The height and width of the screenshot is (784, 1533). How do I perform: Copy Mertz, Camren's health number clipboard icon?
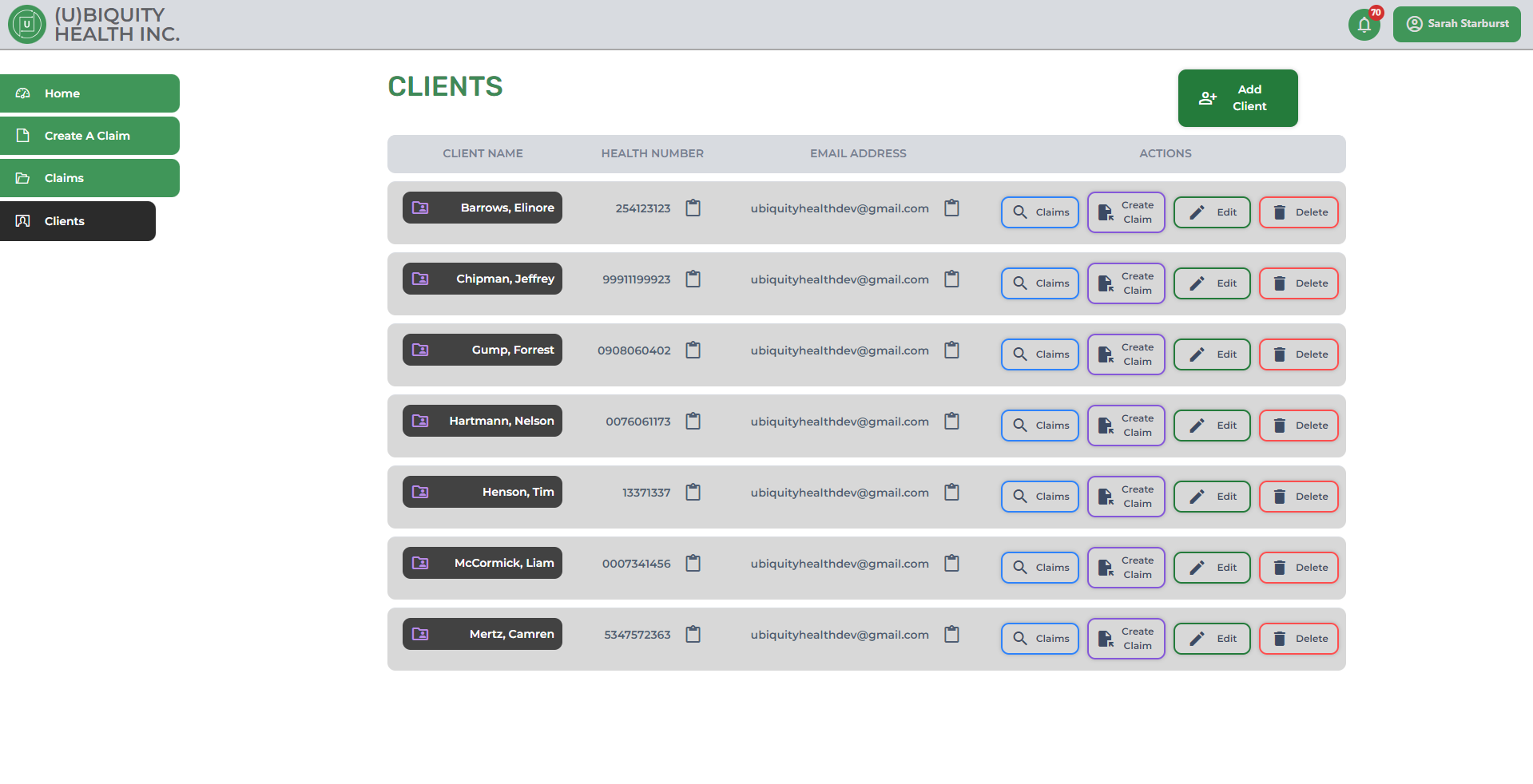click(x=693, y=635)
